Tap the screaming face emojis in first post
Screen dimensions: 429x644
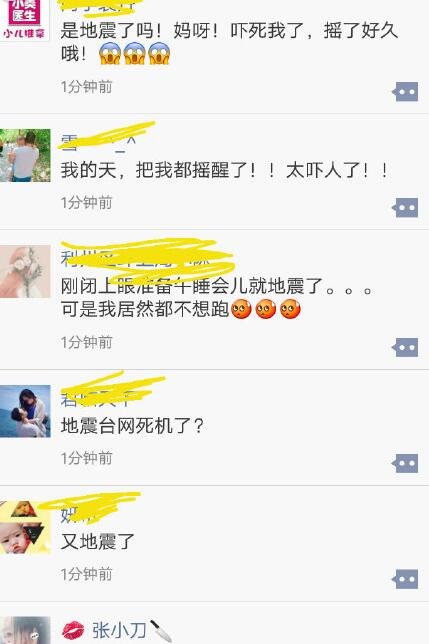(x=135, y=53)
